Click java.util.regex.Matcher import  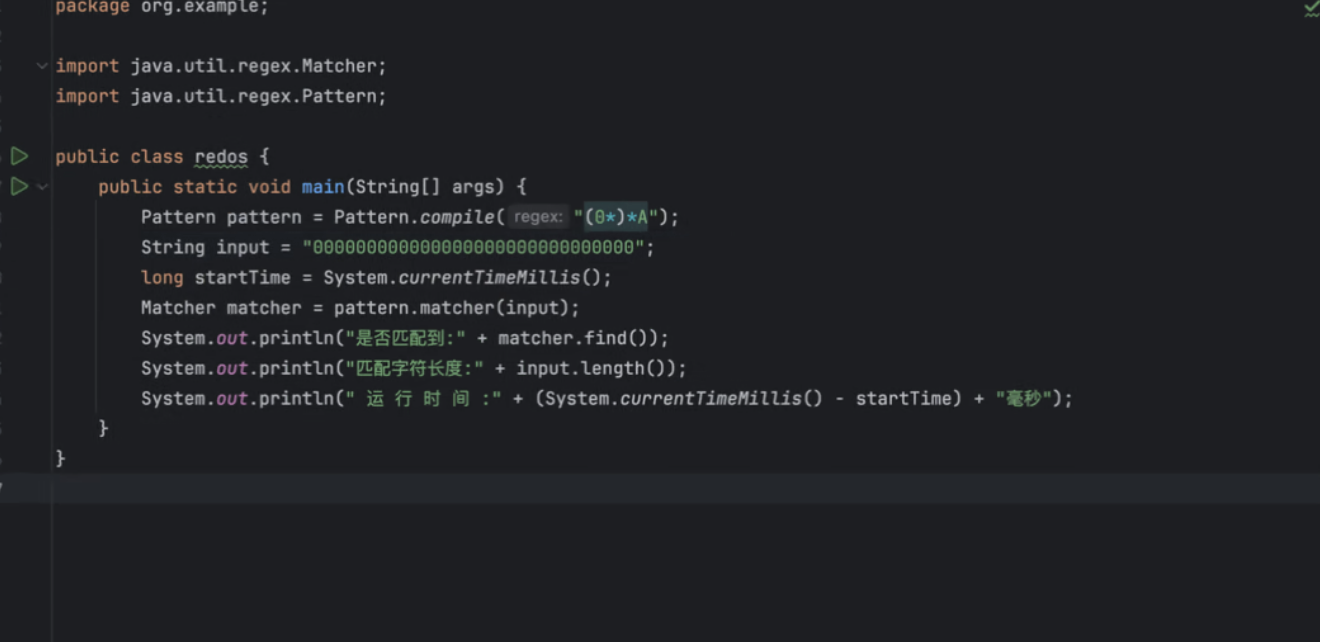point(258,66)
